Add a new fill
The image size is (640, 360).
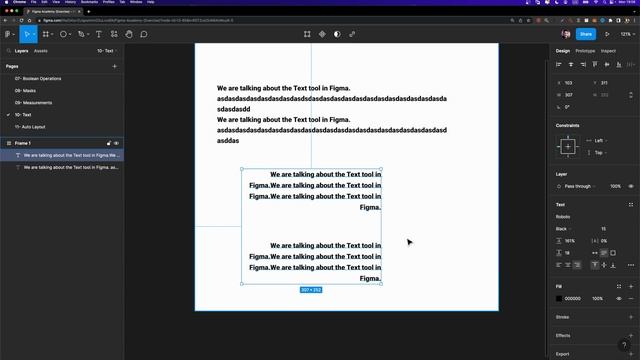pyautogui.click(x=631, y=287)
